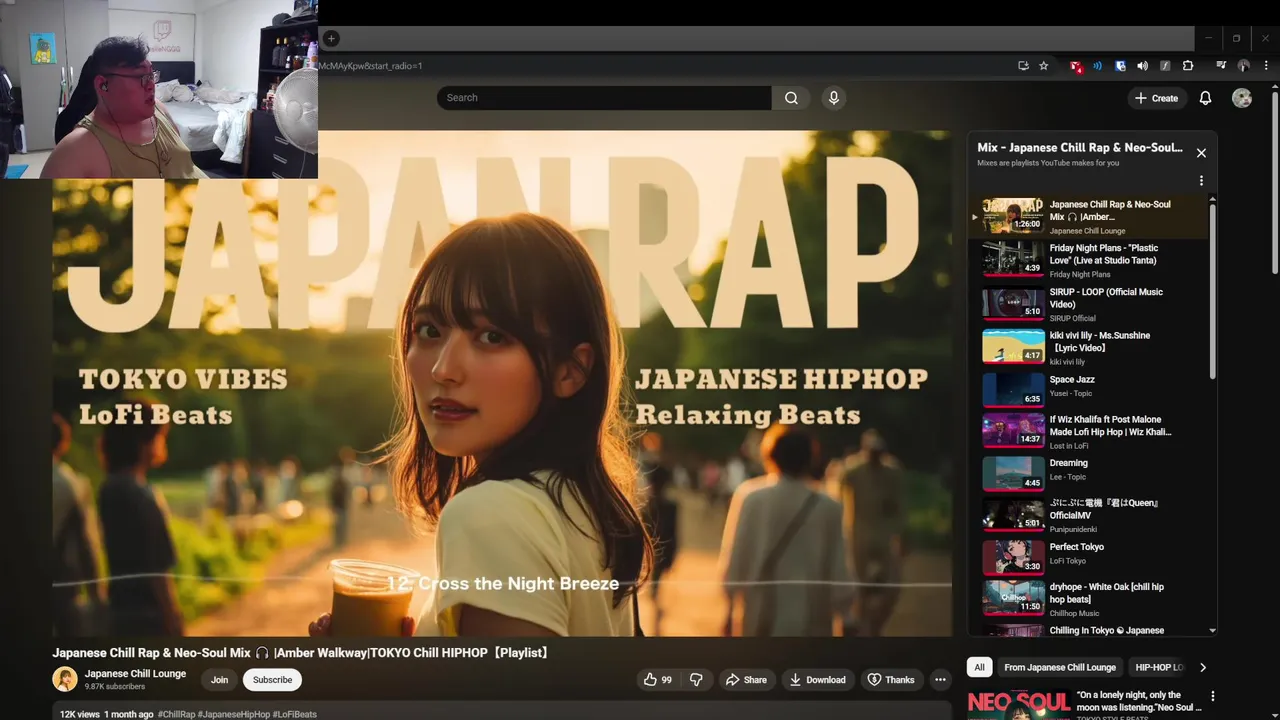The height and width of the screenshot is (720, 1280).
Task: Click the search magnifier button
Action: click(x=791, y=98)
